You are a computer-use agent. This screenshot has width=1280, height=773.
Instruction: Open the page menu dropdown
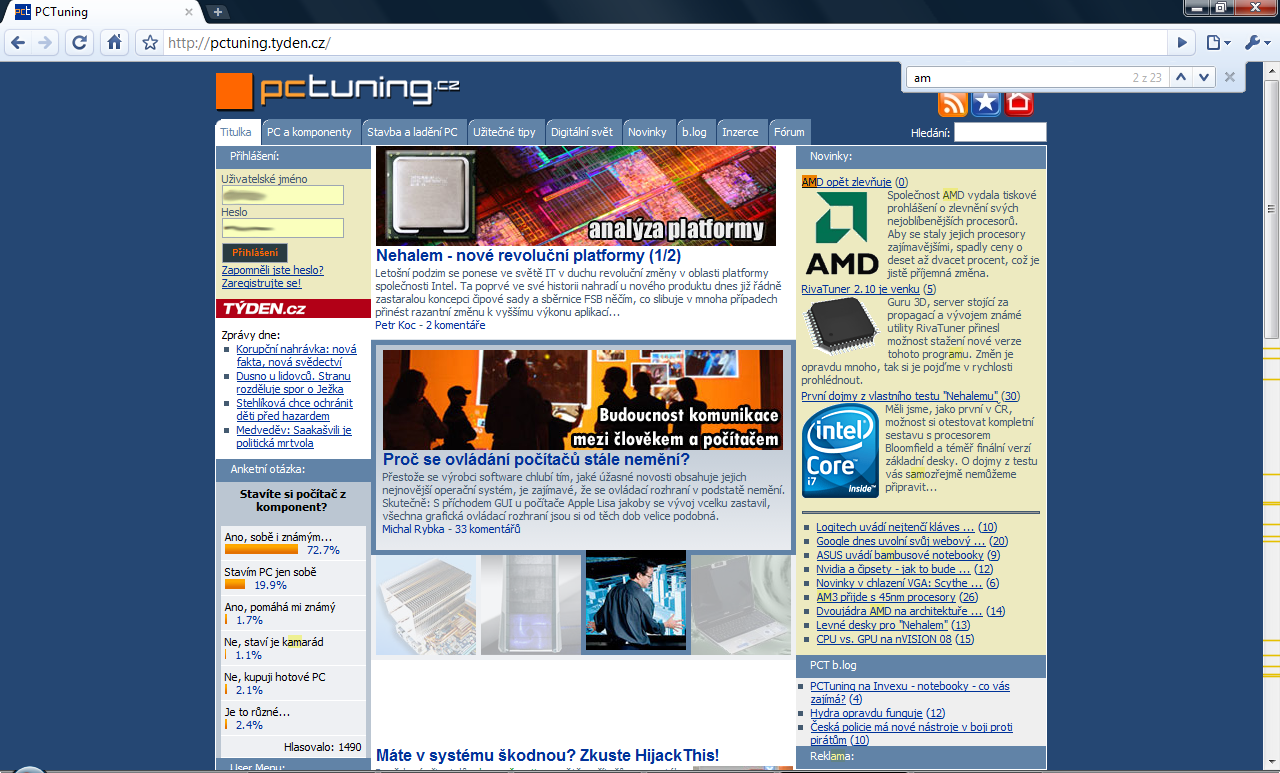(1217, 43)
